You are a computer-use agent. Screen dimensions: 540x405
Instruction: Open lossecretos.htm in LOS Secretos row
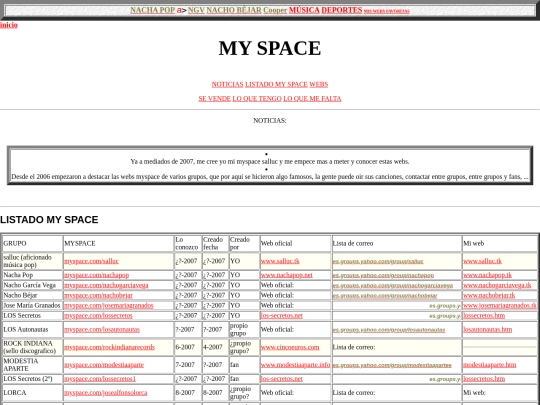point(484,315)
